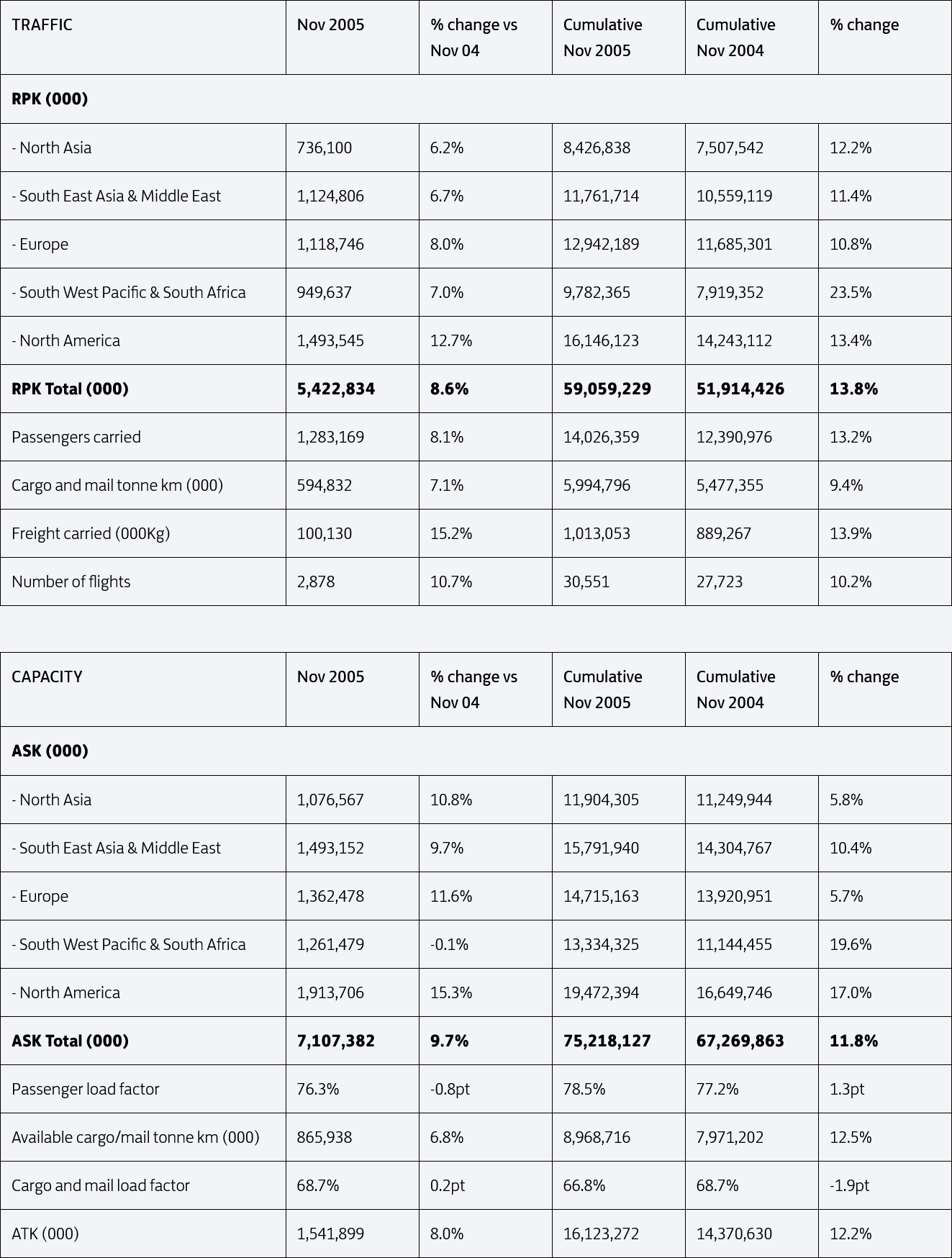Click Cargo and mail tonne km value 594,832
The height and width of the screenshot is (1258, 952).
(353, 485)
